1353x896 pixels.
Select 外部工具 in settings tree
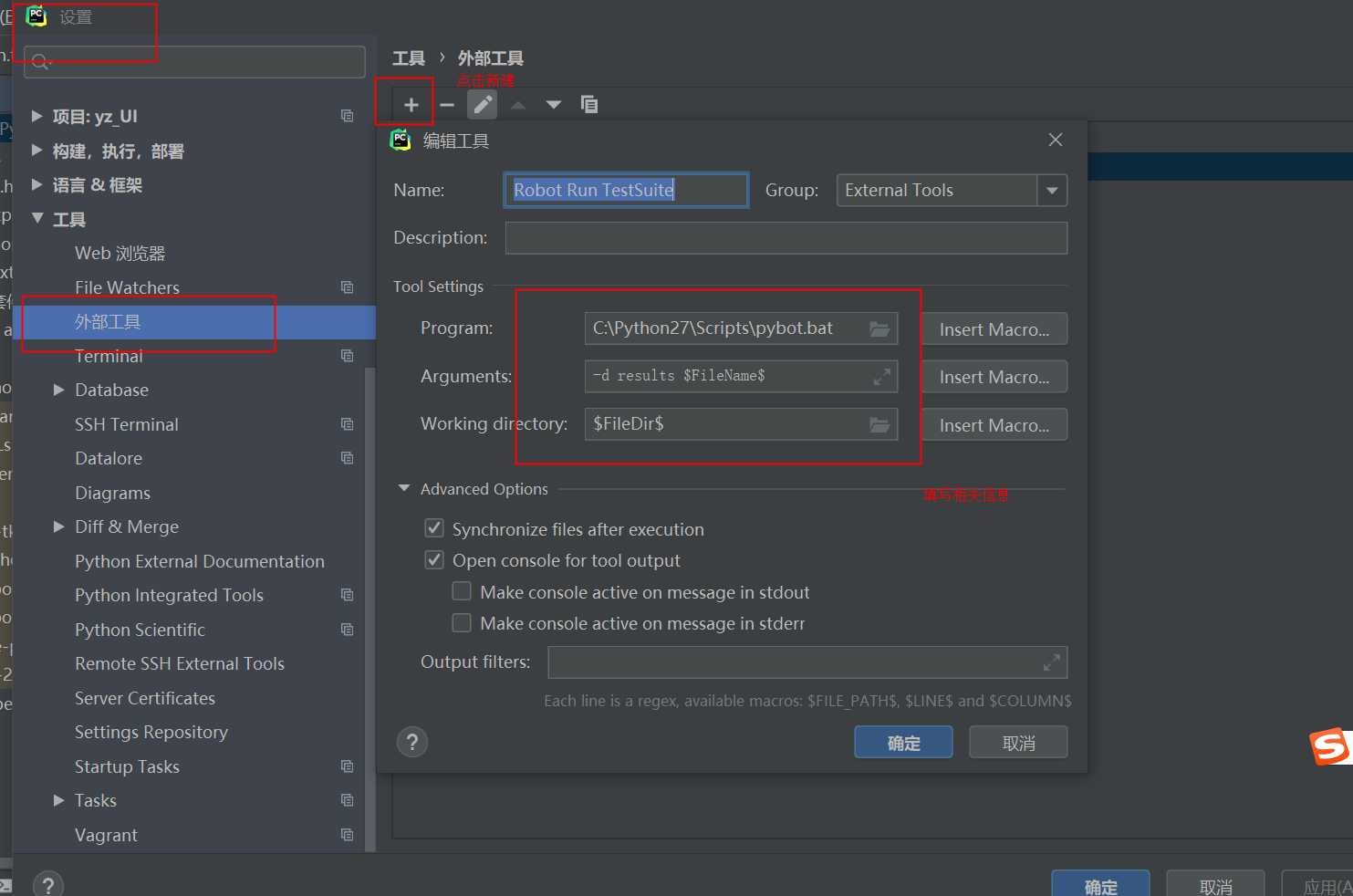coord(107,322)
